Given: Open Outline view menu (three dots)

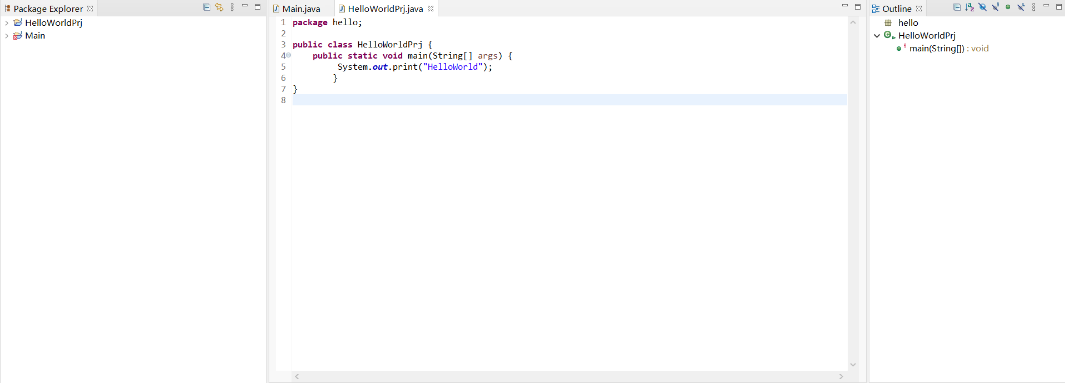Looking at the screenshot, I should click(x=1033, y=7).
